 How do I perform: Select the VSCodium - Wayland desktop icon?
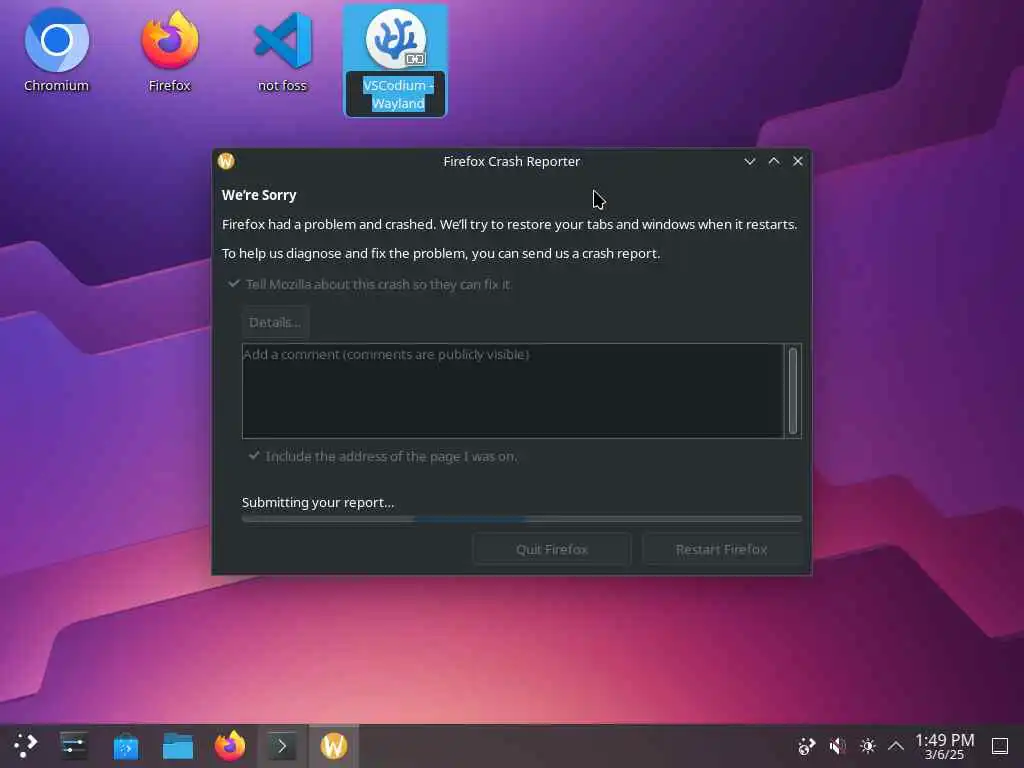(396, 61)
